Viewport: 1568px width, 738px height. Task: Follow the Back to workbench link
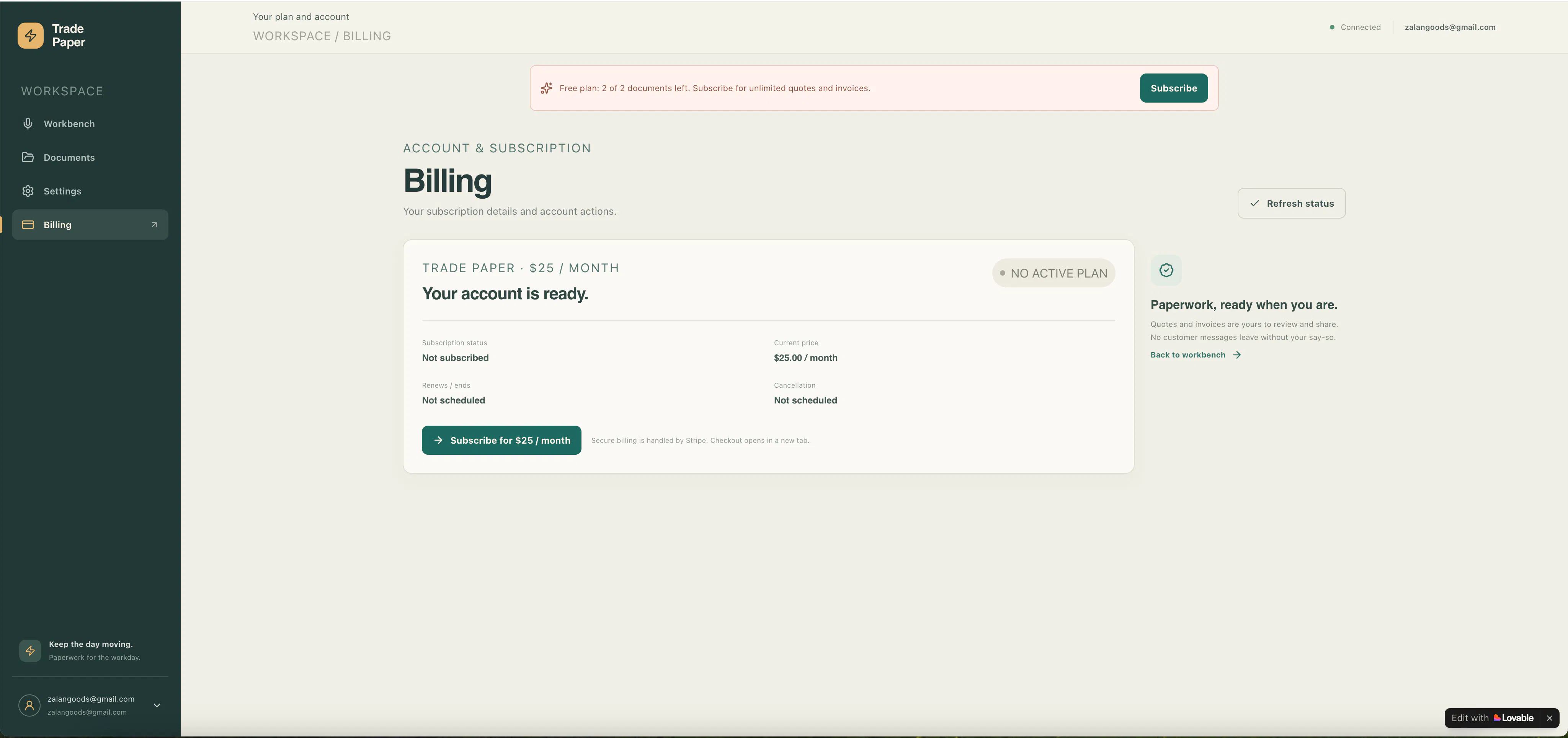[1196, 355]
